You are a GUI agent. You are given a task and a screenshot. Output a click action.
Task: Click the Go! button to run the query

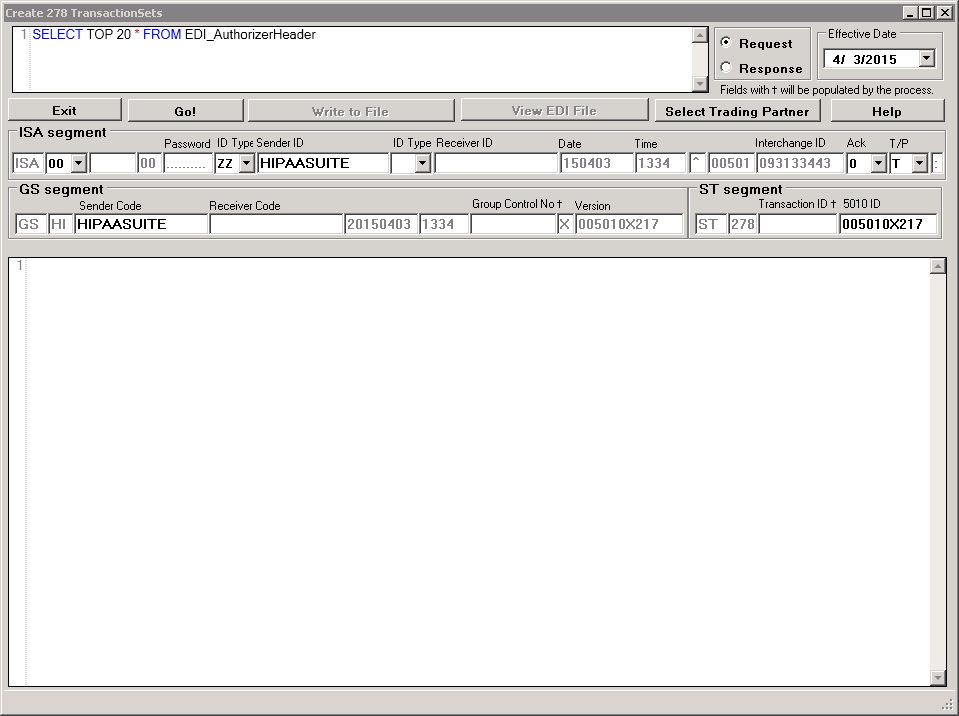[x=183, y=110]
